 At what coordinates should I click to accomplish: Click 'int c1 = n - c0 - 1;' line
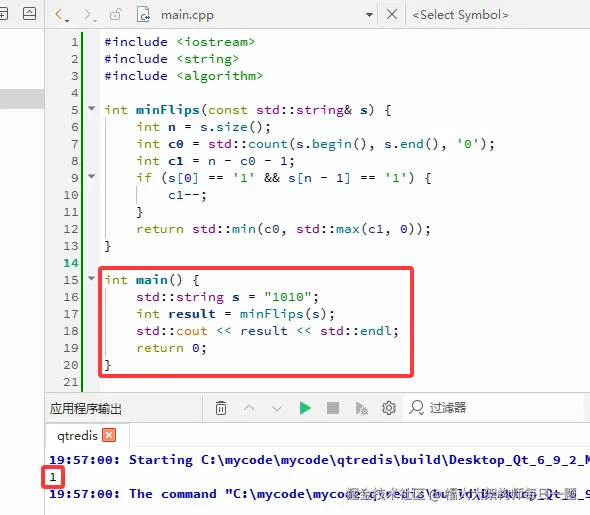click(215, 161)
